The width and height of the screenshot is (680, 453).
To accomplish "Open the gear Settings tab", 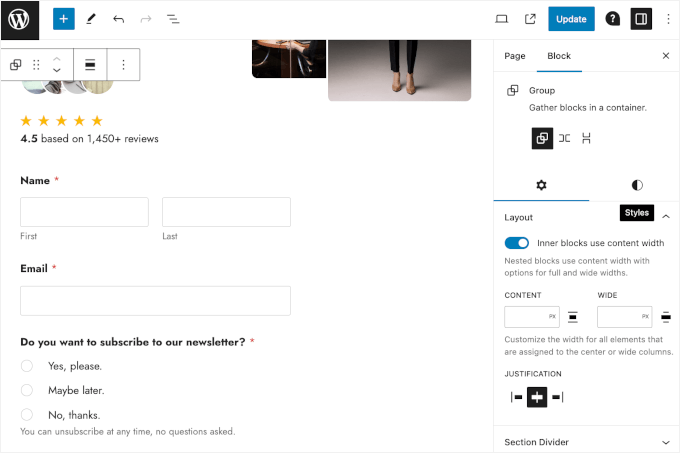I will pos(541,186).
